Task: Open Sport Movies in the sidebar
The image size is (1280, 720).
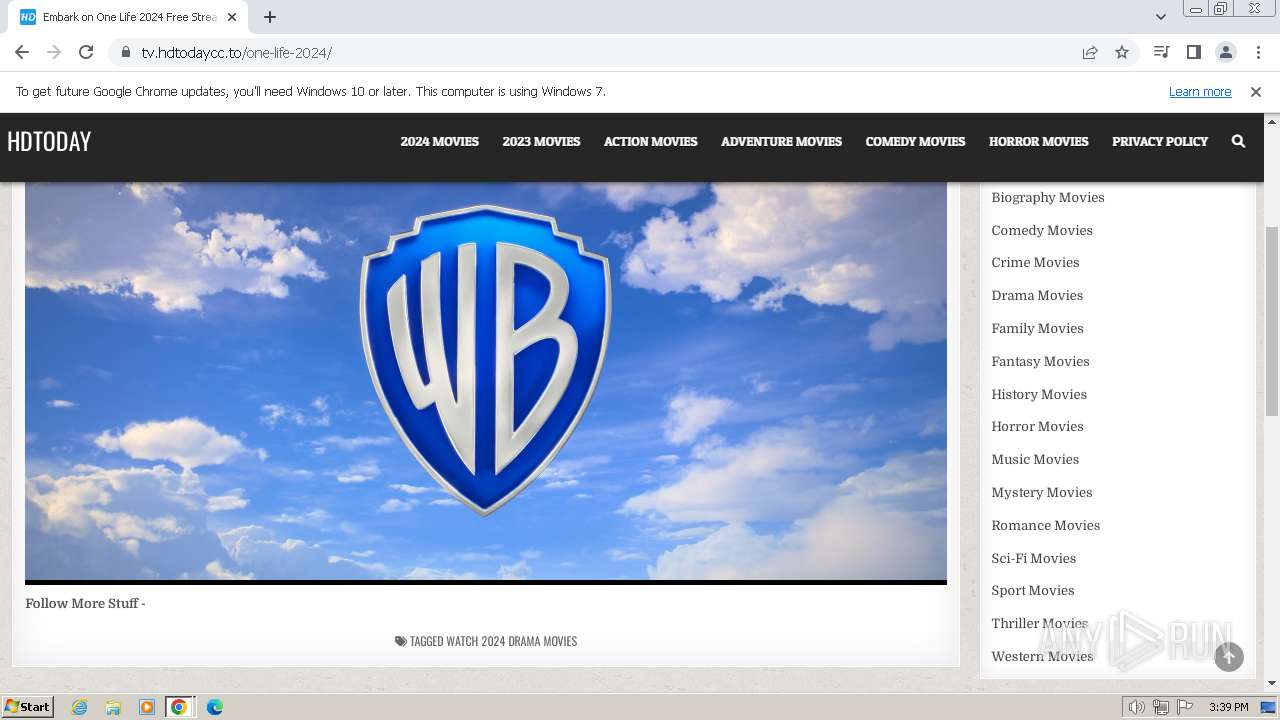Action: click(x=1032, y=590)
